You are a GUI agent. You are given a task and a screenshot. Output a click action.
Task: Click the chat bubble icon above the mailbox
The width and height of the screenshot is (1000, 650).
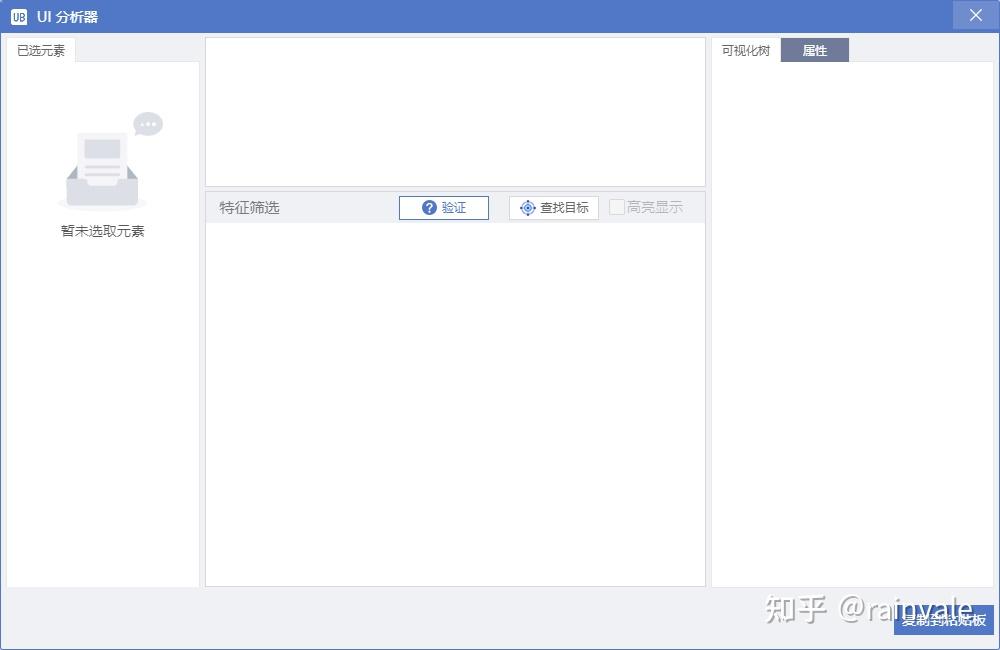point(148,123)
